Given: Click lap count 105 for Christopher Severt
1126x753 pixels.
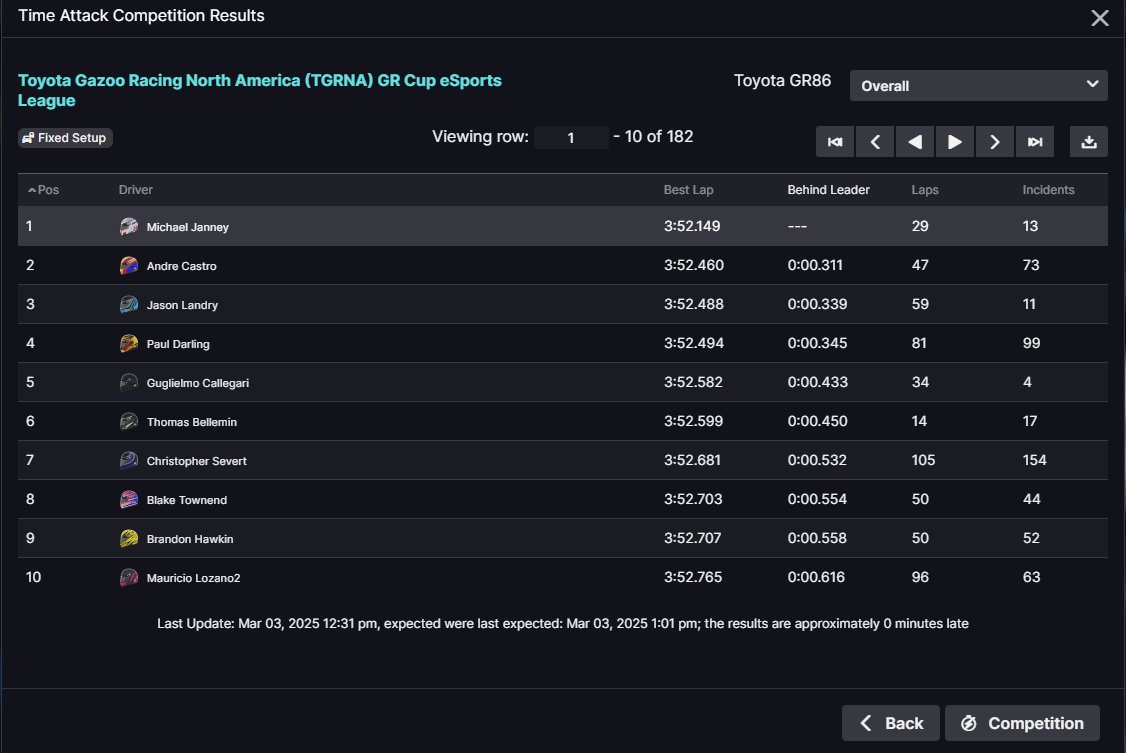Looking at the screenshot, I should tap(923, 460).
